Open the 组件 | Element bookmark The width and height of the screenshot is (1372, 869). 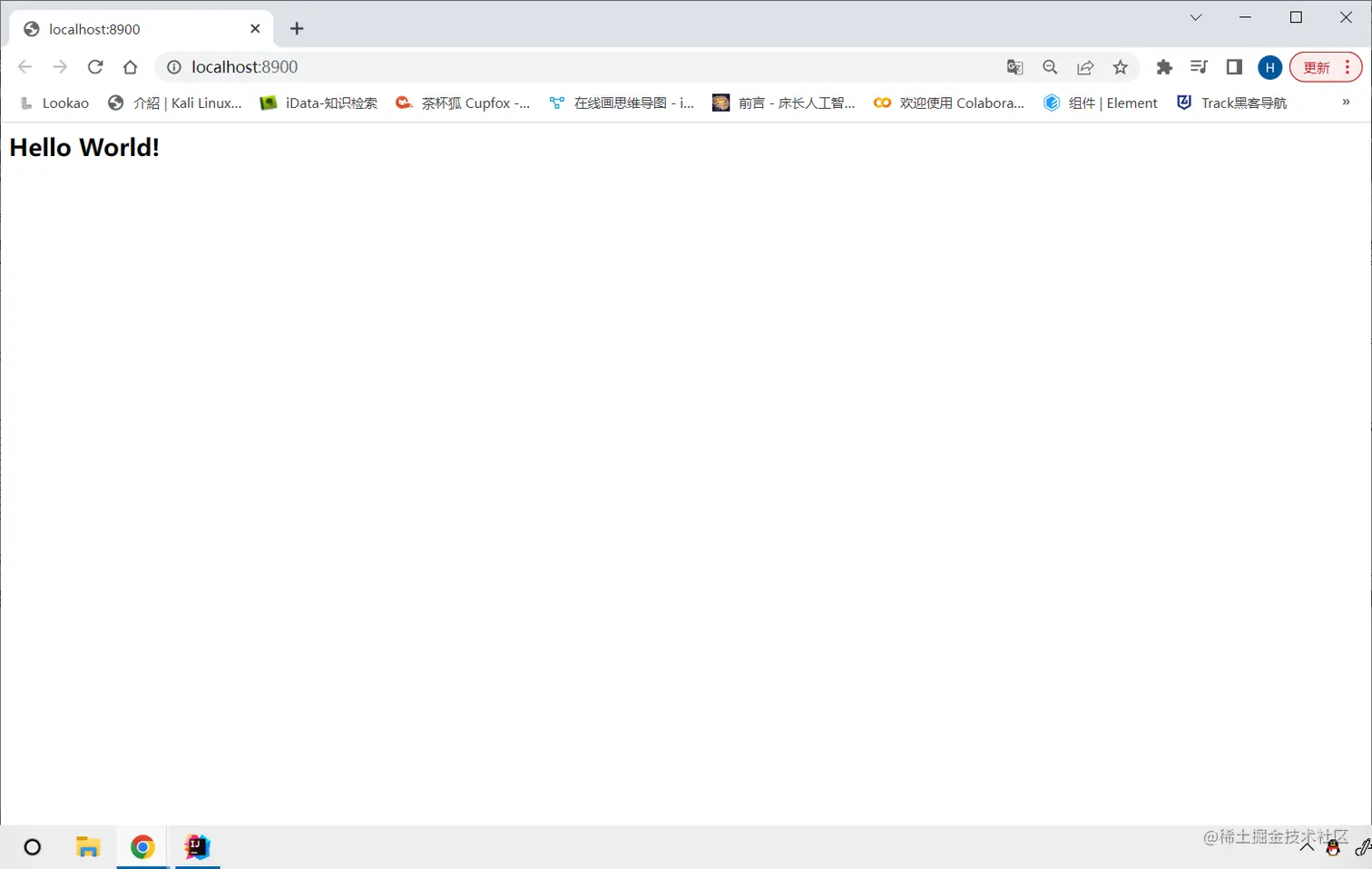click(1101, 103)
